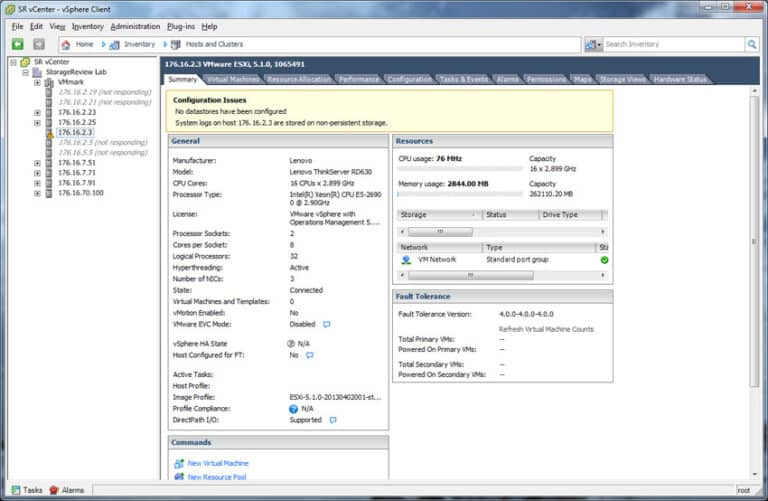768x501 pixels.
Task: Expand host 176.16.7.71 node
Action: coord(37,173)
